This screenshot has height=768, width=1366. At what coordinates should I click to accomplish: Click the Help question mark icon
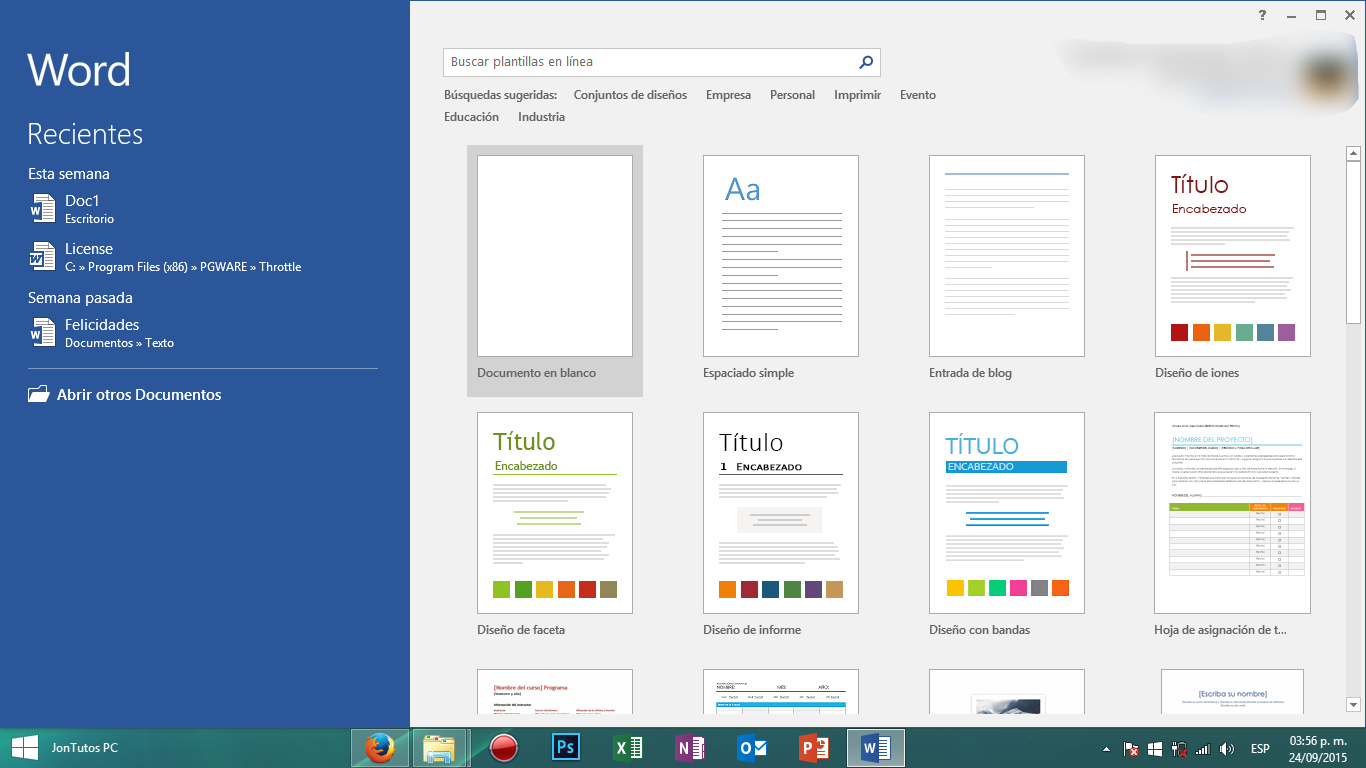[1262, 15]
